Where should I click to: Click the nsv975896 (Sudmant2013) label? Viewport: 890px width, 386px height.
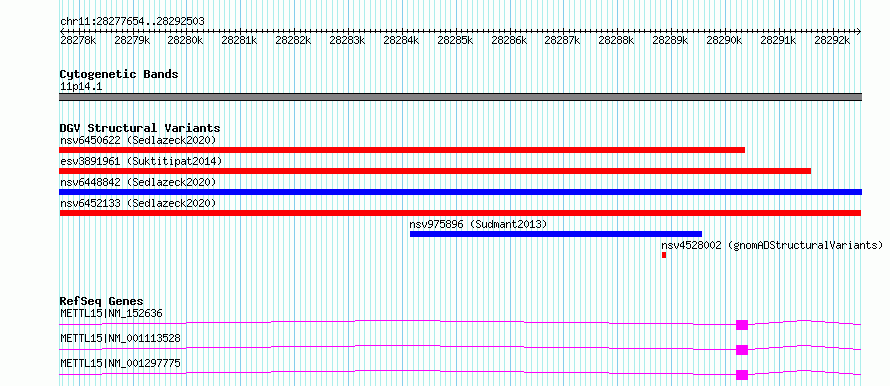point(478,224)
